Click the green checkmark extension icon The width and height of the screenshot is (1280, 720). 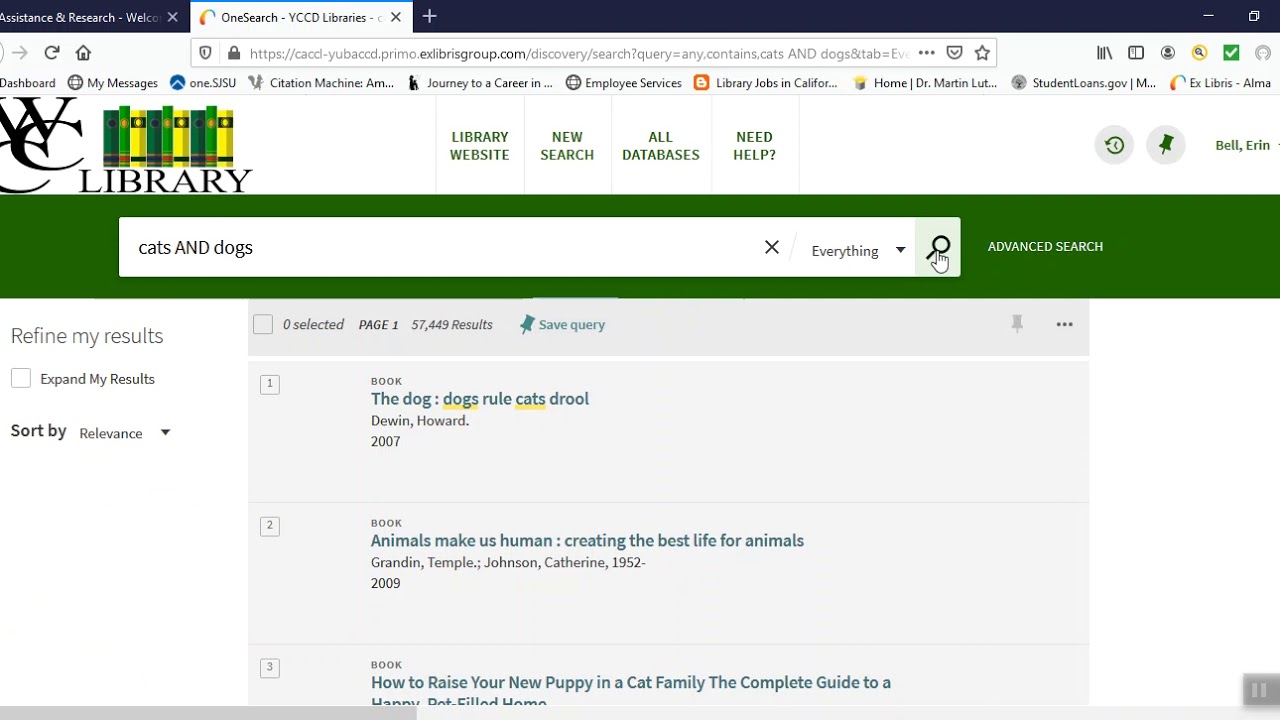[1231, 53]
